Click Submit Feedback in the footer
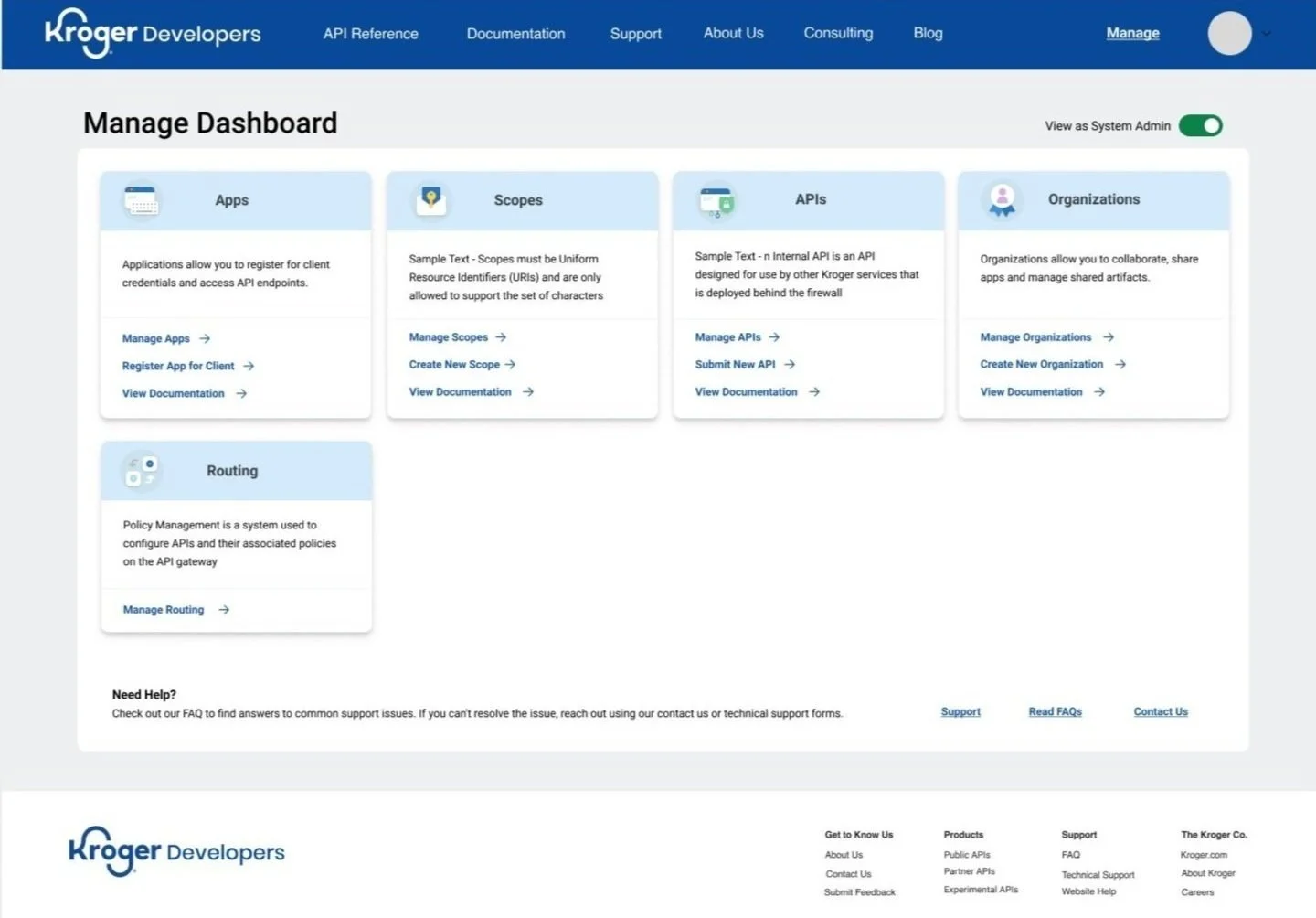 click(860, 892)
